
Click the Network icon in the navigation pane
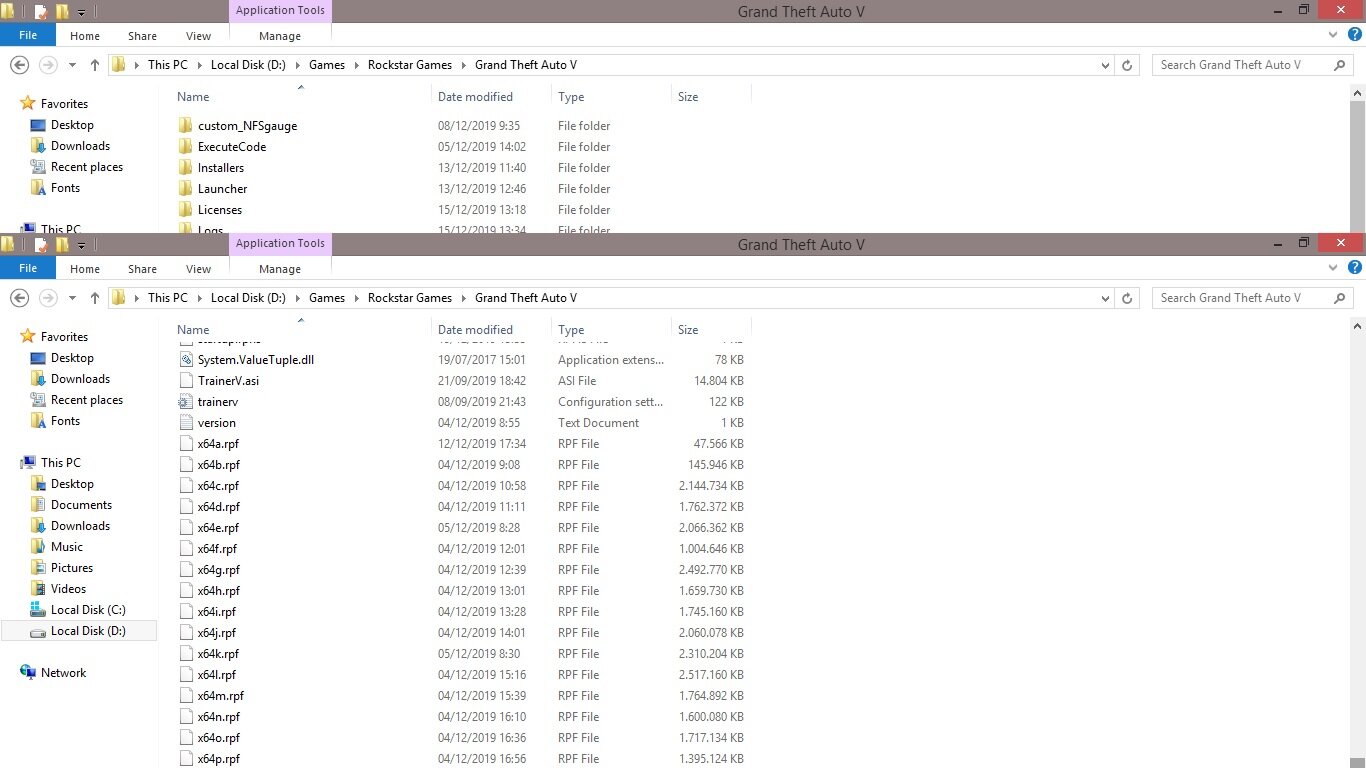[x=28, y=673]
